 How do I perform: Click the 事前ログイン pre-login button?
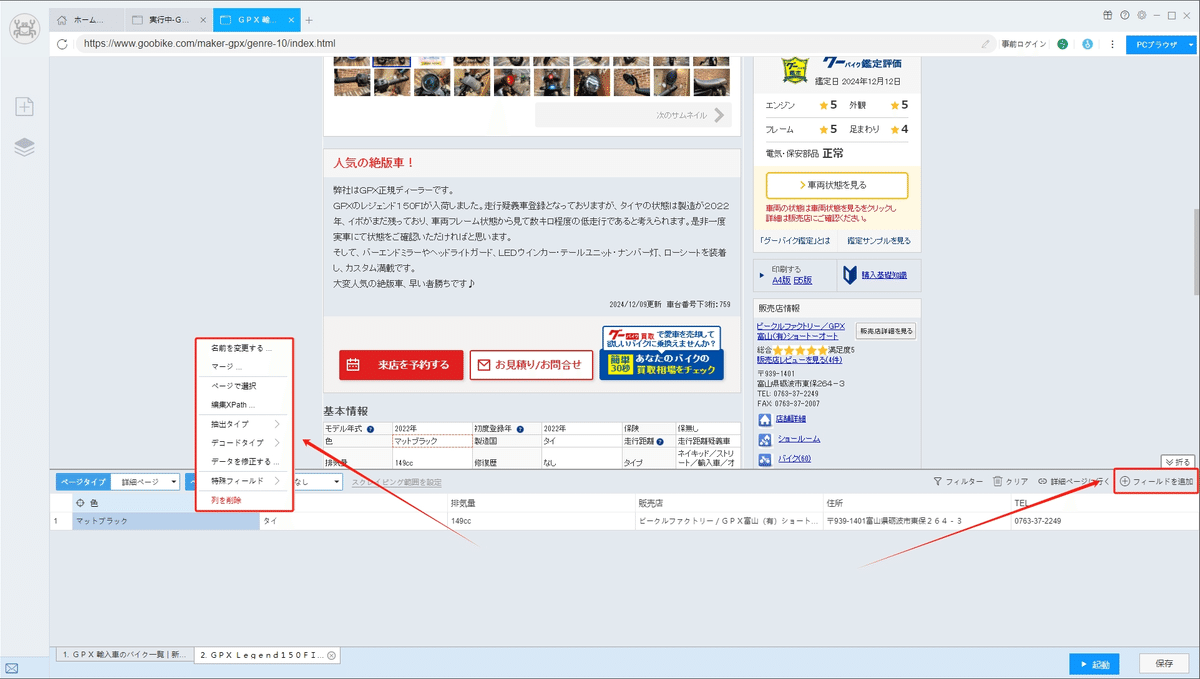pyautogui.click(x=1024, y=44)
